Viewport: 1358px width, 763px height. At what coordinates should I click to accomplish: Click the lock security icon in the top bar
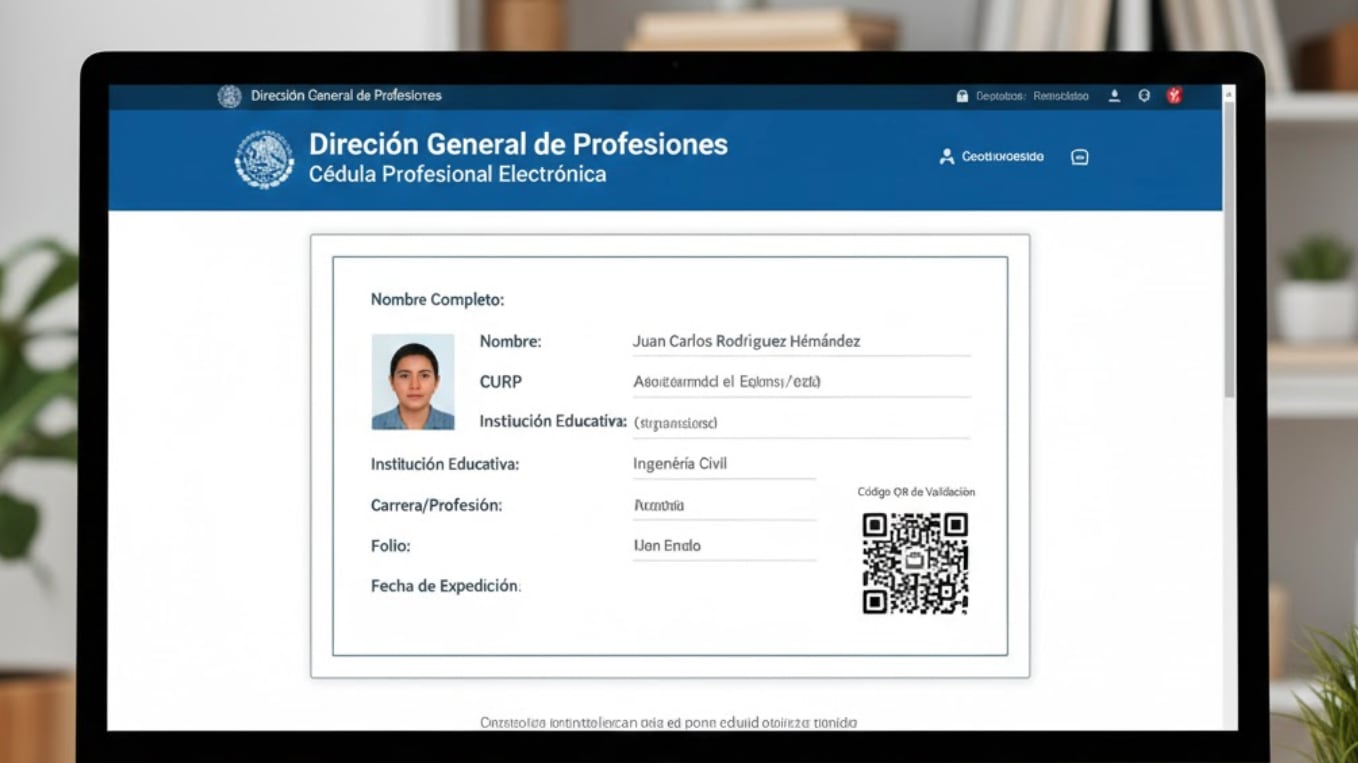click(961, 95)
